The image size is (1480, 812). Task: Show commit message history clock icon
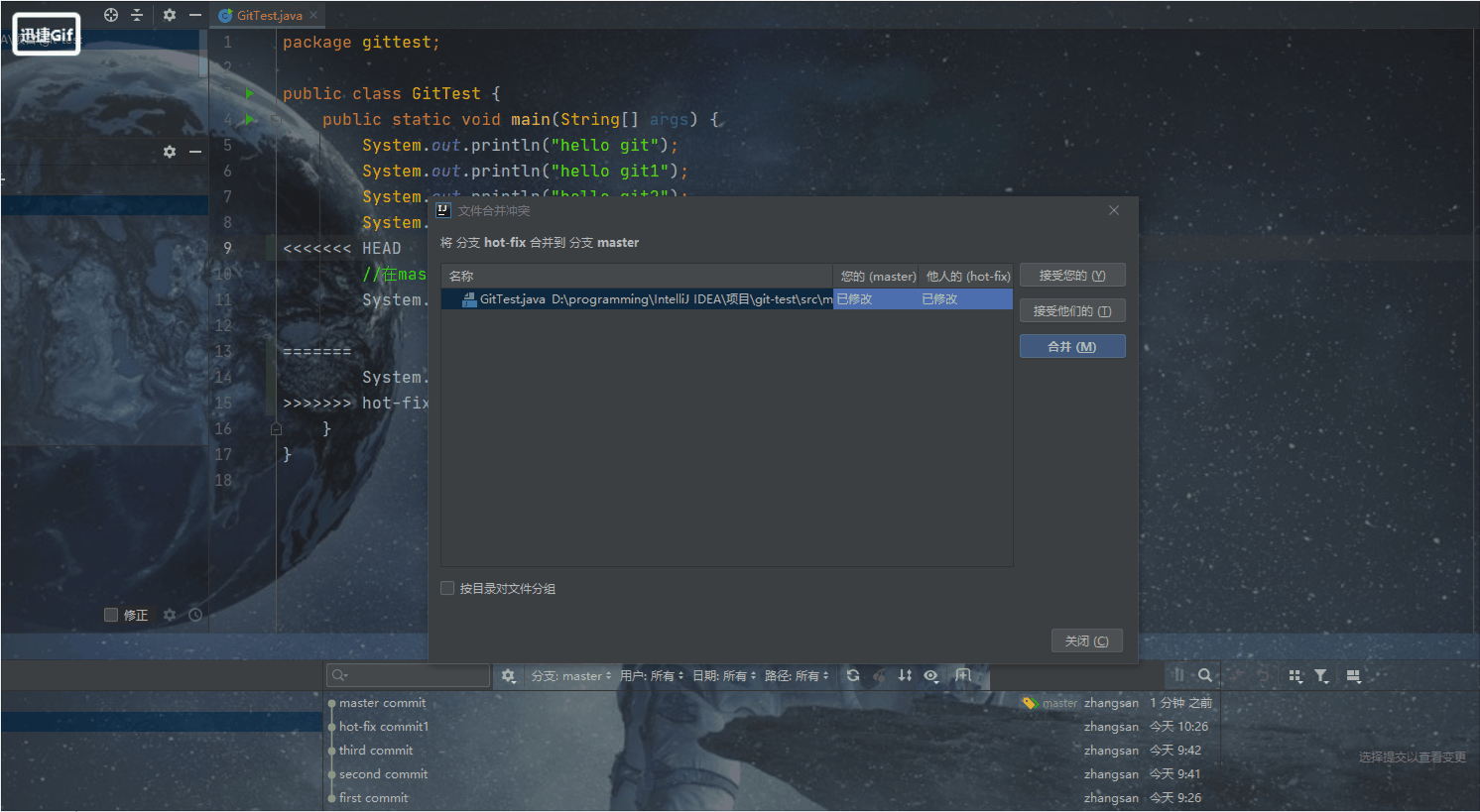click(195, 615)
